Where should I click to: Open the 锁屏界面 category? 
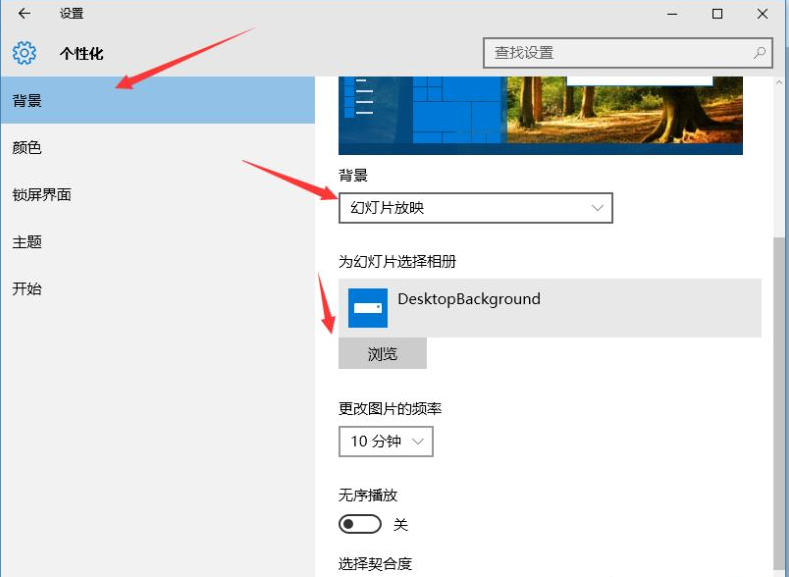(157, 195)
